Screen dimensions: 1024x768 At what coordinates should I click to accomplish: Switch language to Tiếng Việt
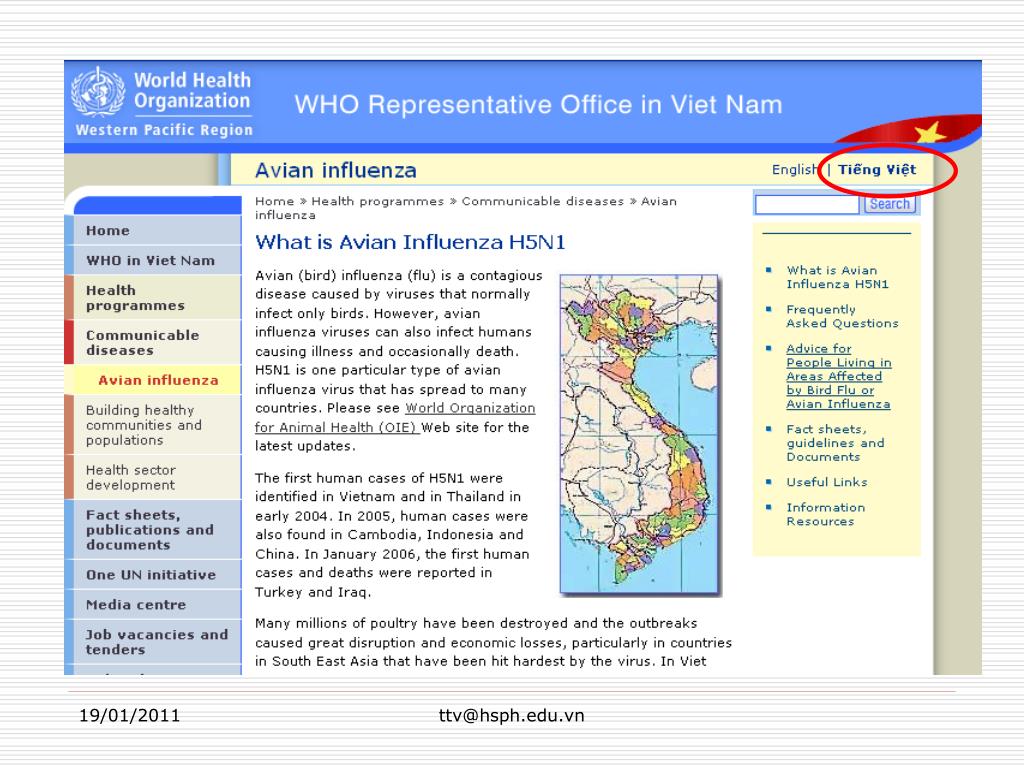[x=877, y=170]
